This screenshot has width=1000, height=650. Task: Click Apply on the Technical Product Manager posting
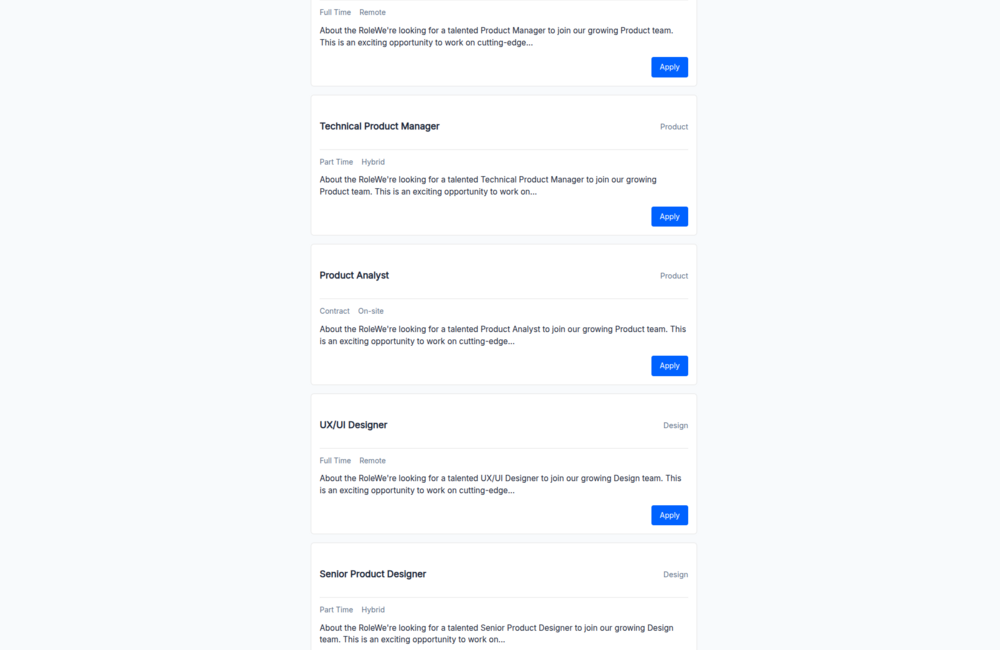(669, 216)
